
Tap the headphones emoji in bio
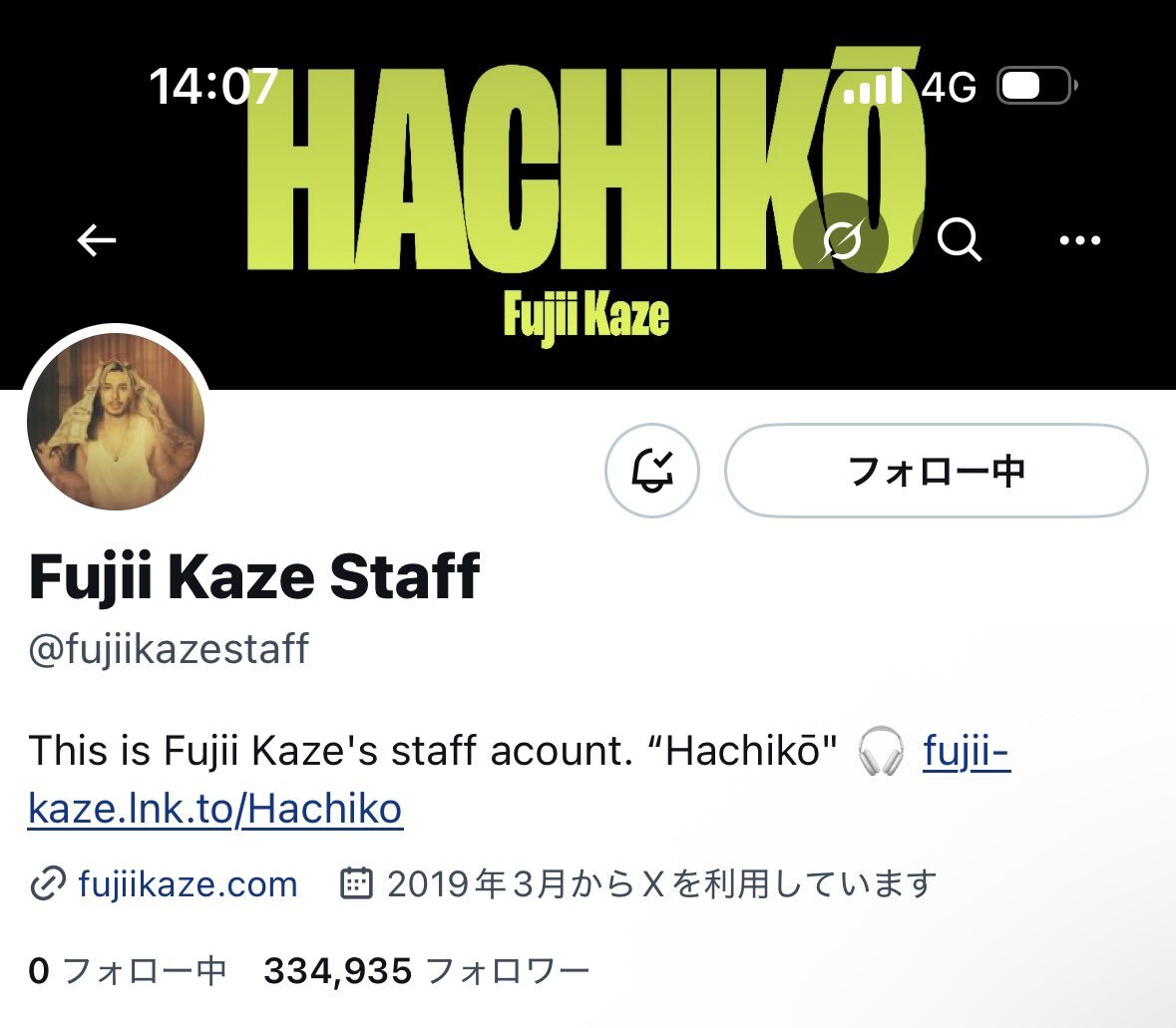pyautogui.click(x=881, y=750)
